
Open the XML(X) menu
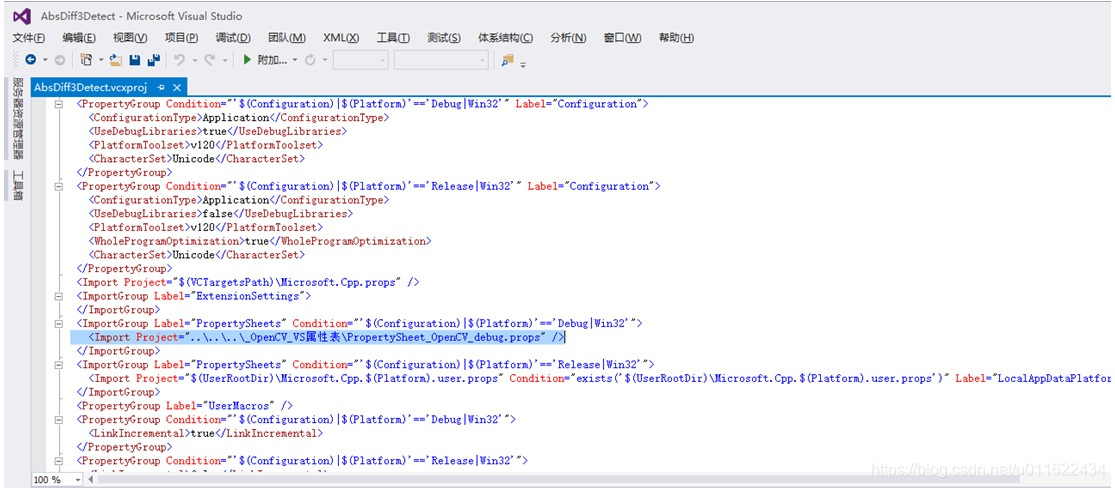[341, 38]
